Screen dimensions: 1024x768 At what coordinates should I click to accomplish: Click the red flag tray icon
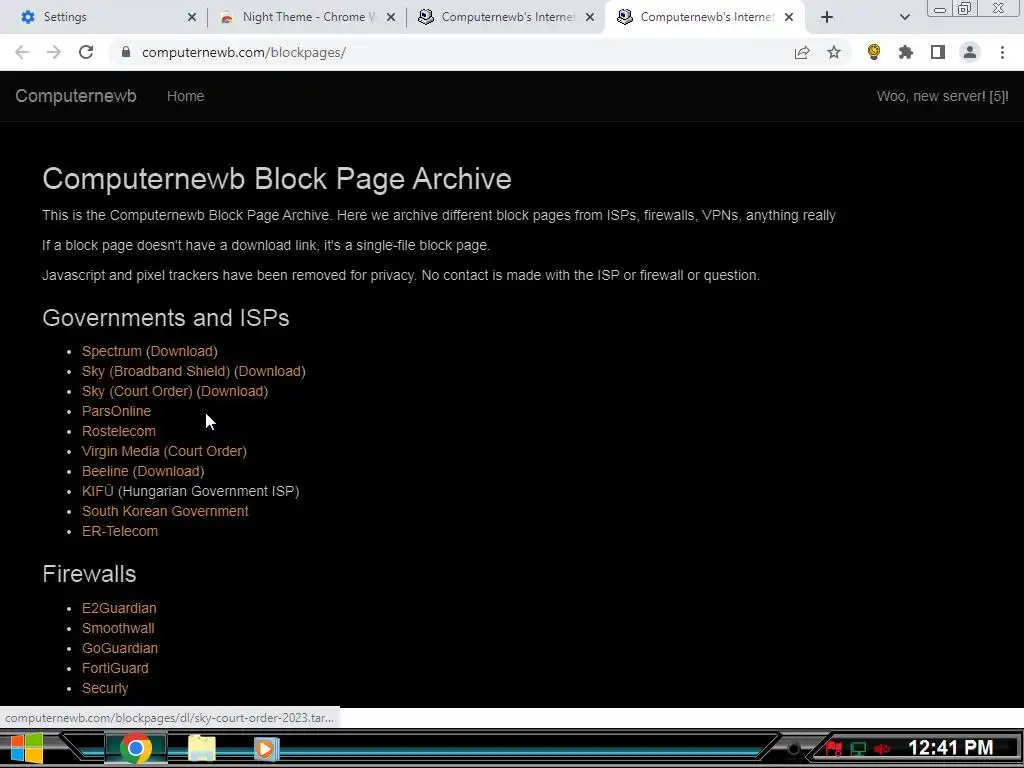[834, 748]
